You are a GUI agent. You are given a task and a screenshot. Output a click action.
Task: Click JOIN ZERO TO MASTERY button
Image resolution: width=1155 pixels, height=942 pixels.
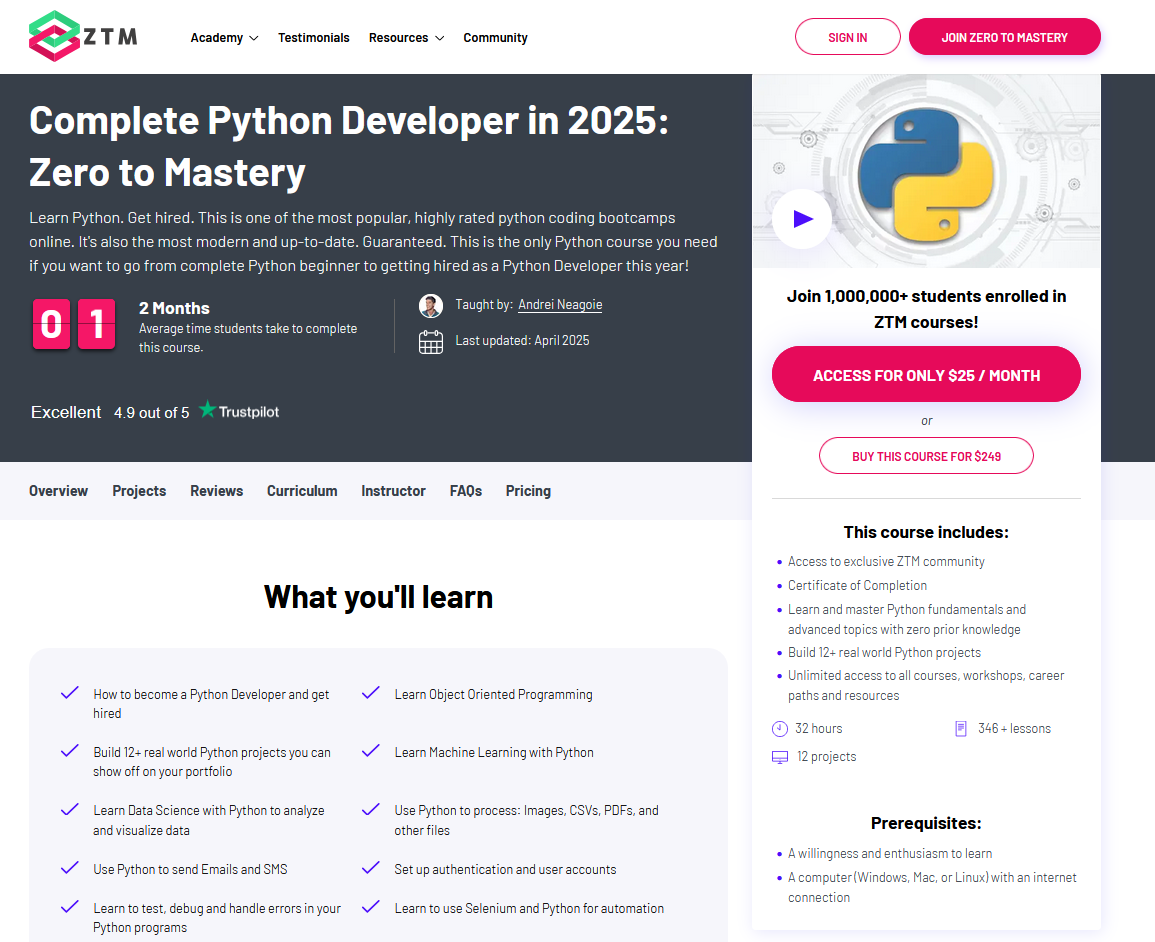pos(1004,37)
